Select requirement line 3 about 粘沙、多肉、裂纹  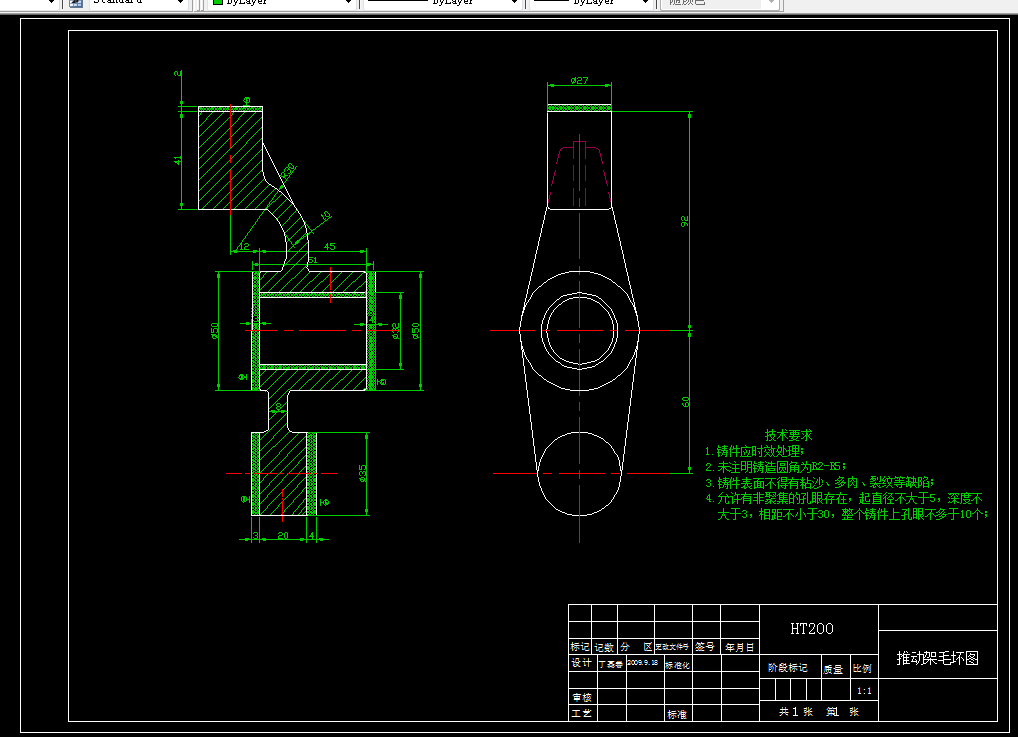coord(819,482)
